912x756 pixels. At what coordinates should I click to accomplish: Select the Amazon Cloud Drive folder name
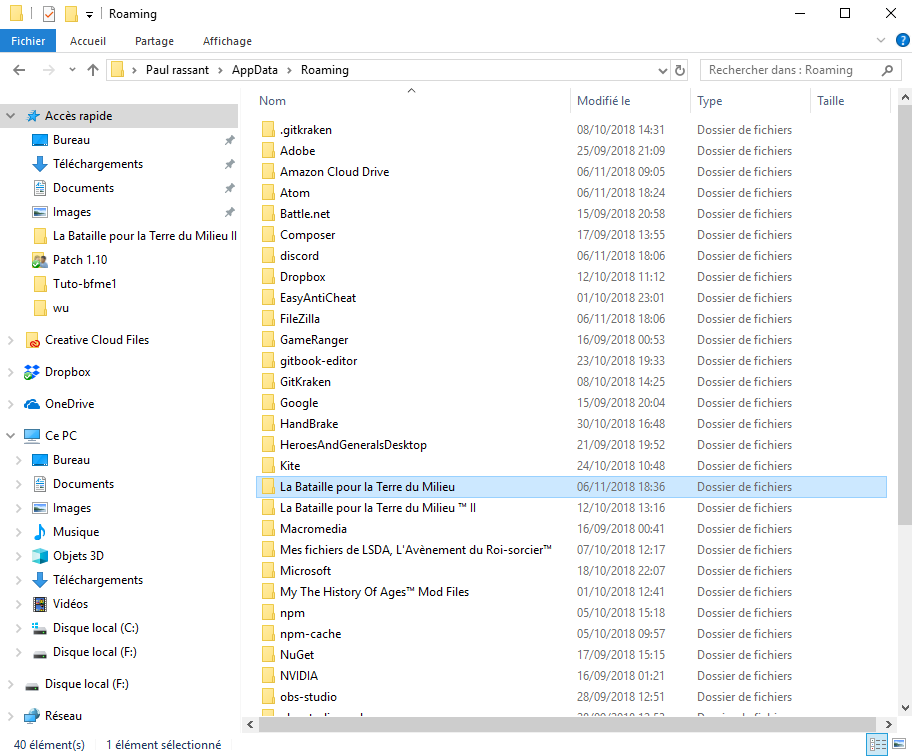pyautogui.click(x=334, y=172)
